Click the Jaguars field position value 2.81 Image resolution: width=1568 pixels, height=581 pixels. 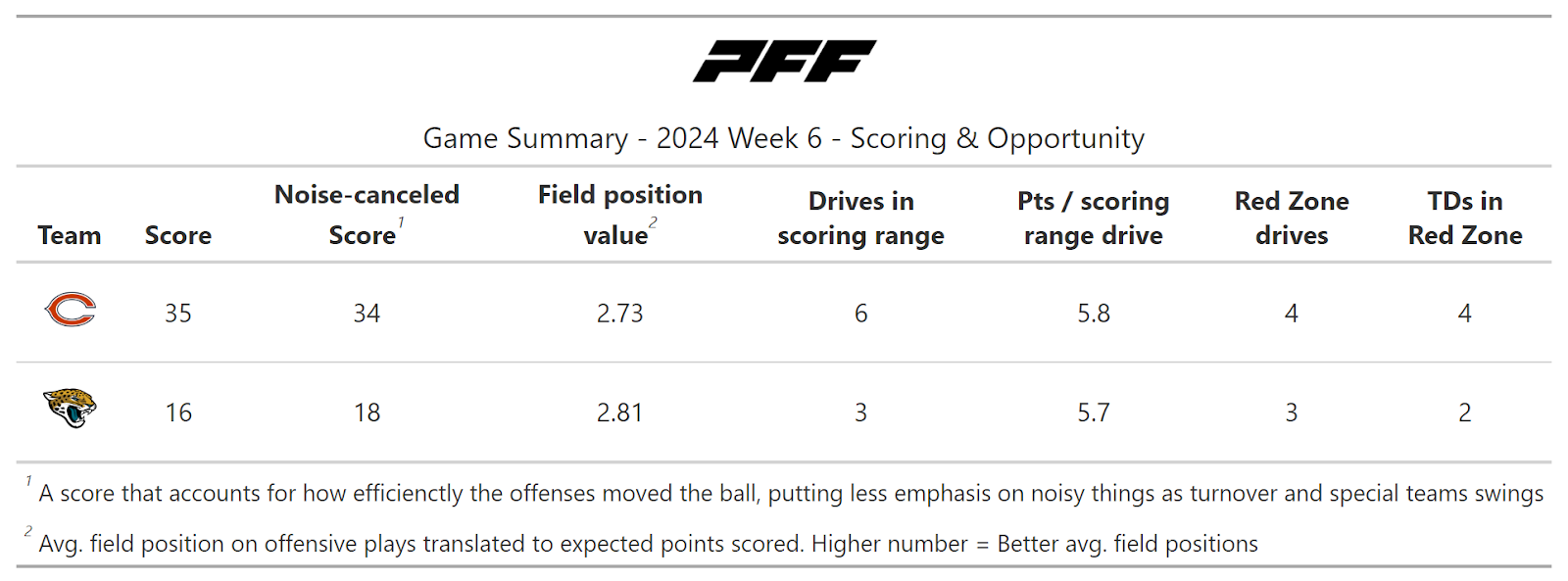[x=619, y=412]
